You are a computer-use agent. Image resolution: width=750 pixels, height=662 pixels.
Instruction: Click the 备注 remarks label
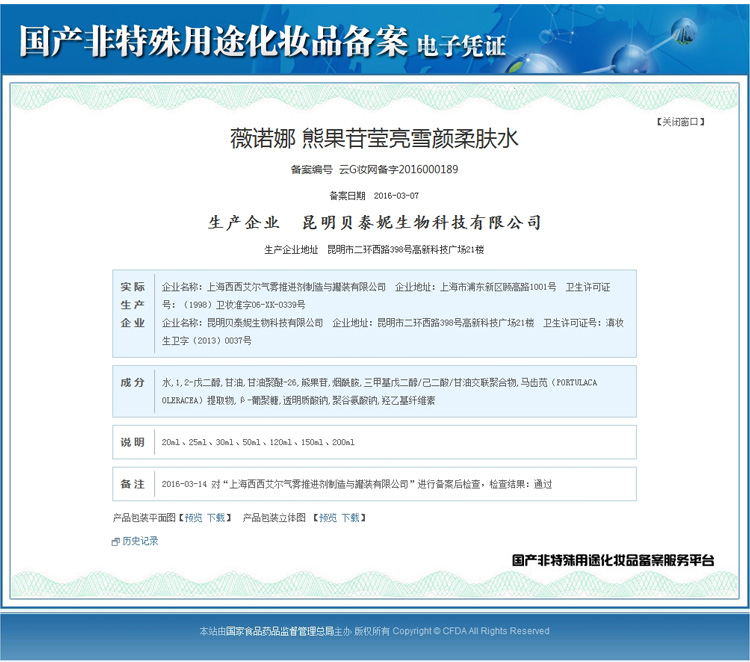coord(132,484)
